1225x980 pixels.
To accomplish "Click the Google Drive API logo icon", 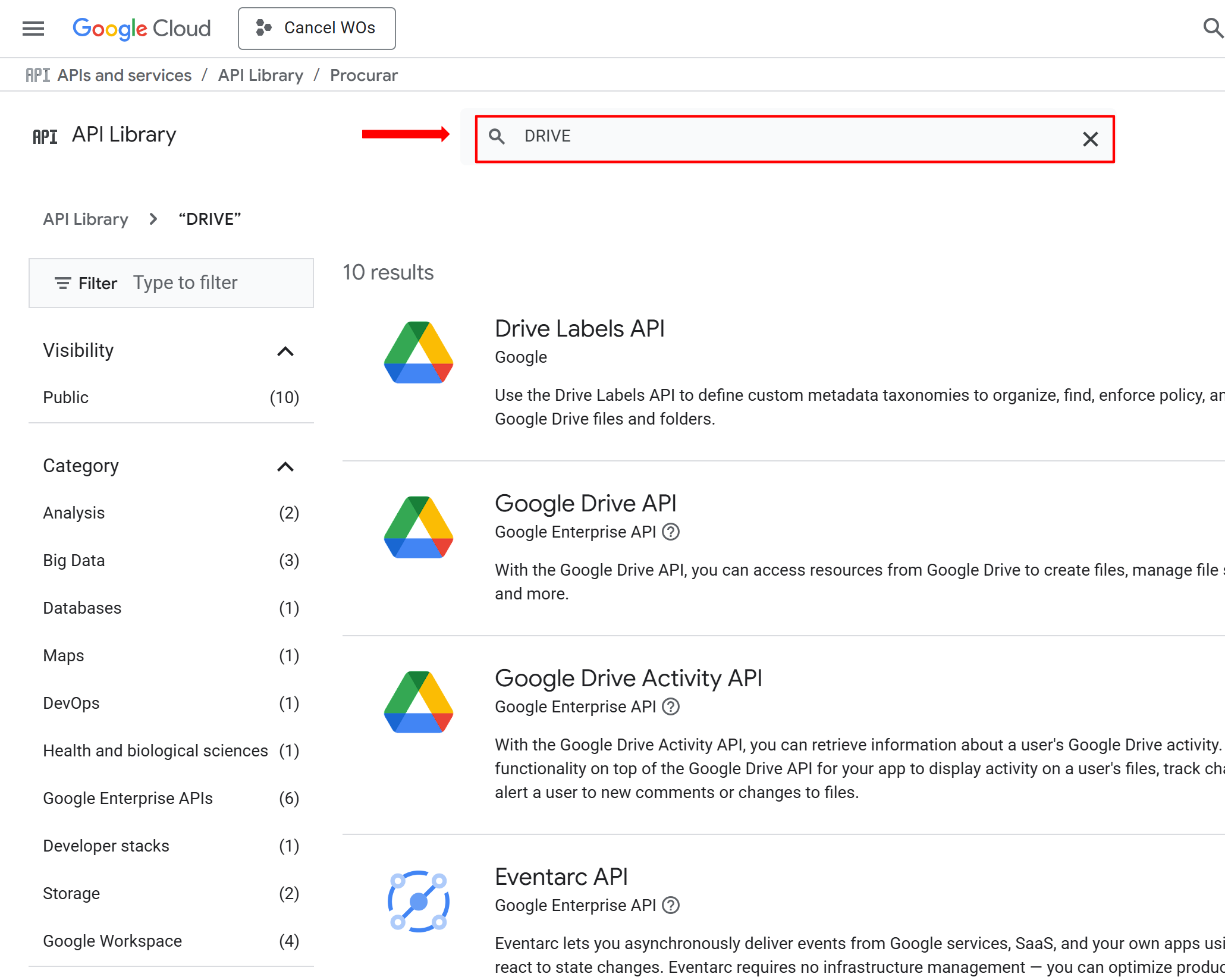I will click(x=419, y=527).
